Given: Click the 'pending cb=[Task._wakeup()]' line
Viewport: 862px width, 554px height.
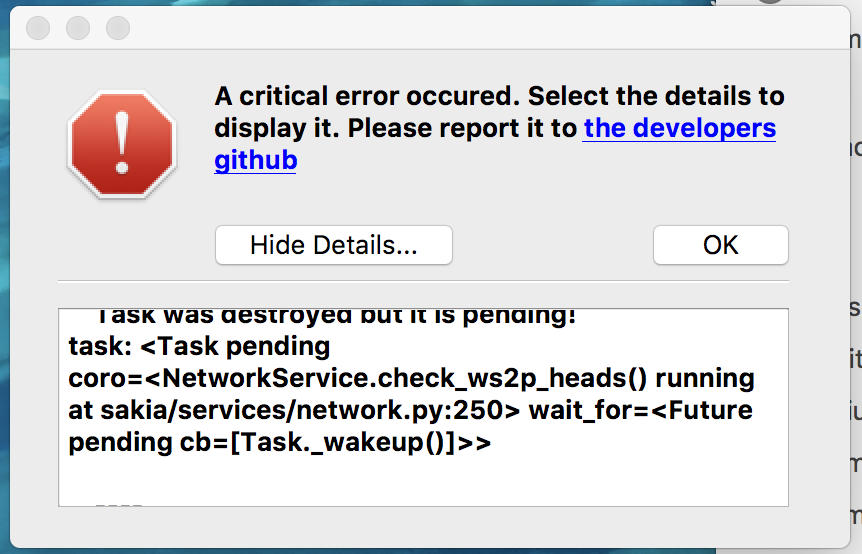Looking at the screenshot, I should click(279, 442).
